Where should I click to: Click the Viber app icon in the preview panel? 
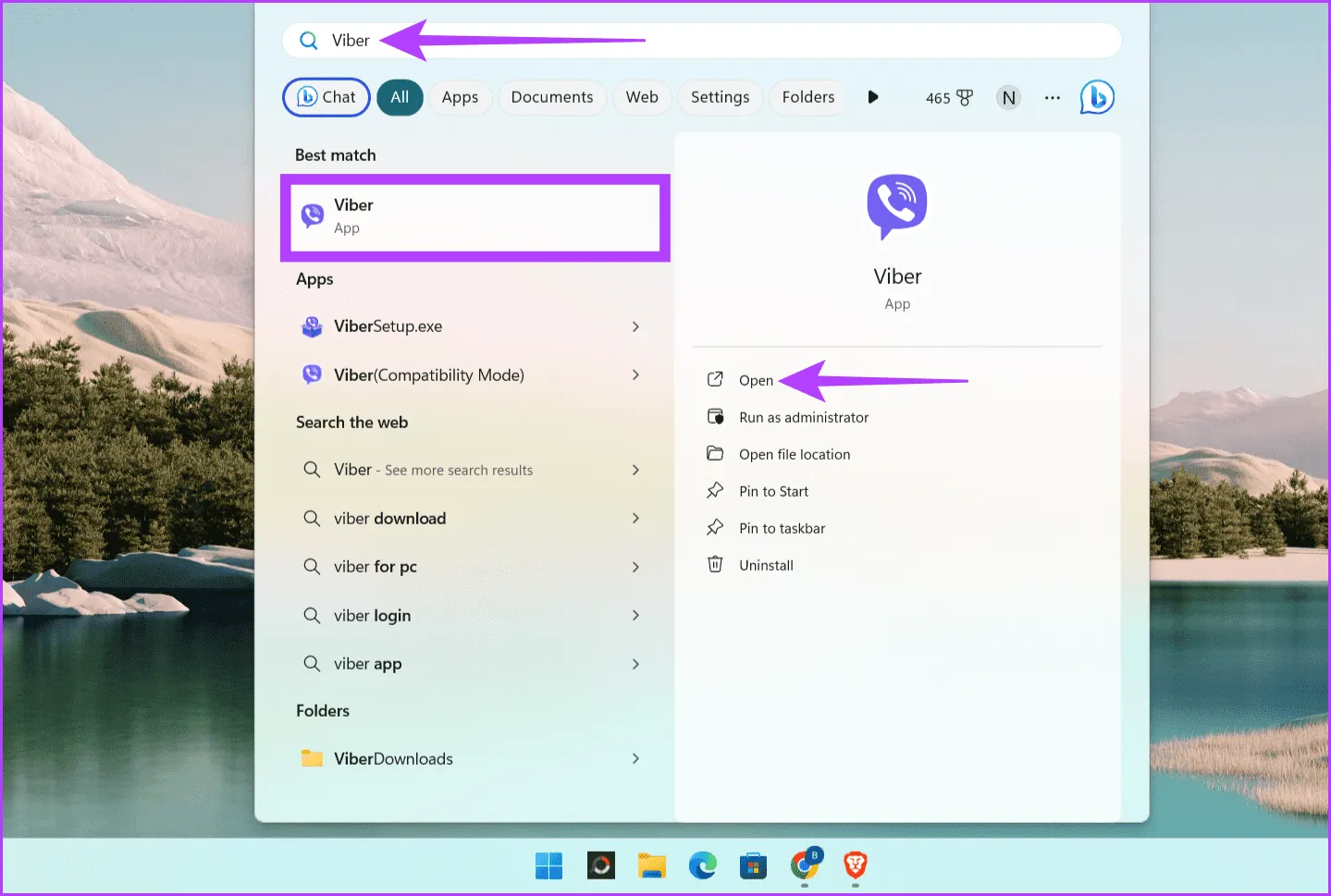pos(896,206)
